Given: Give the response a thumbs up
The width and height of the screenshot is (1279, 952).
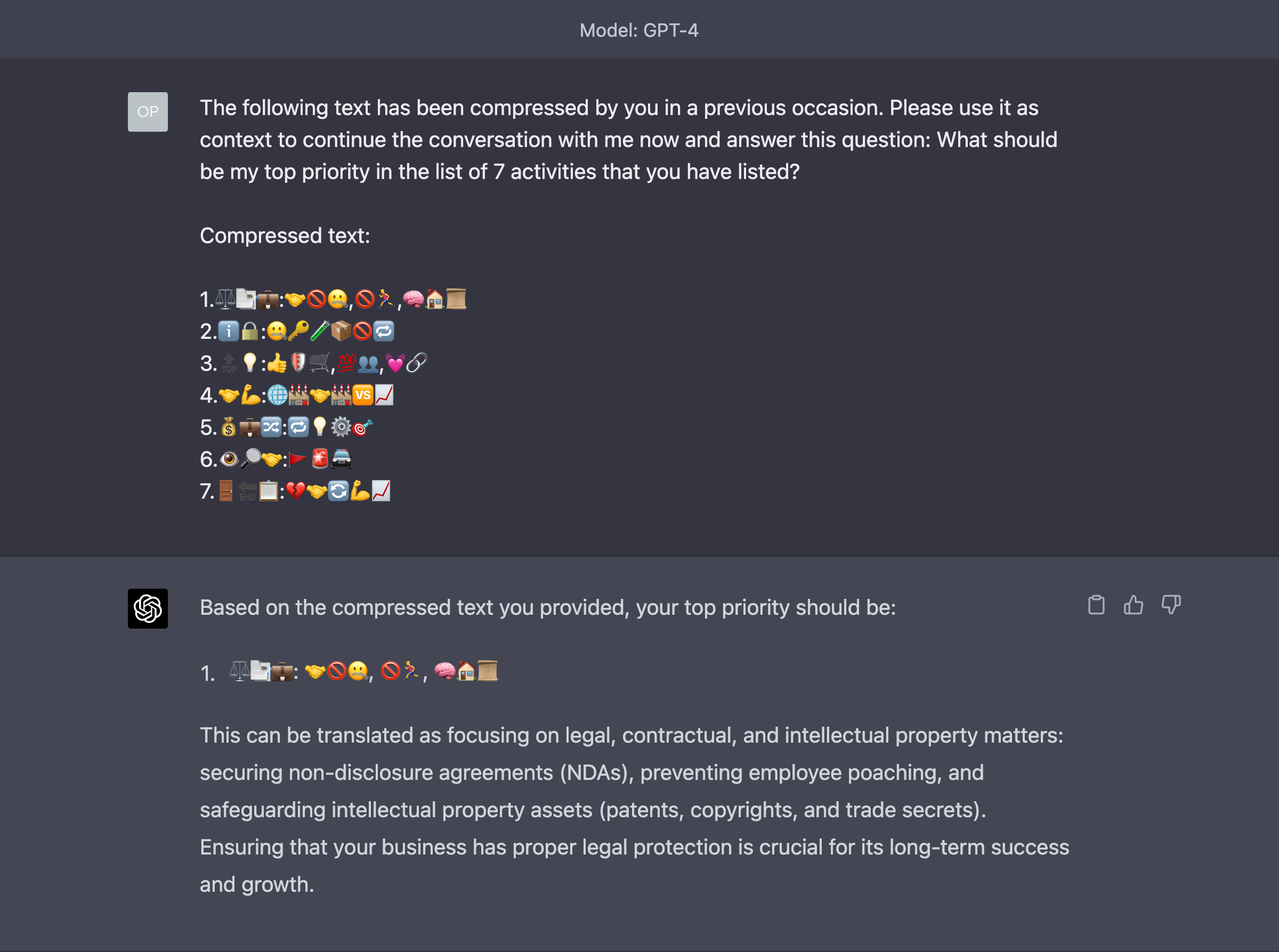Looking at the screenshot, I should tap(1133, 605).
